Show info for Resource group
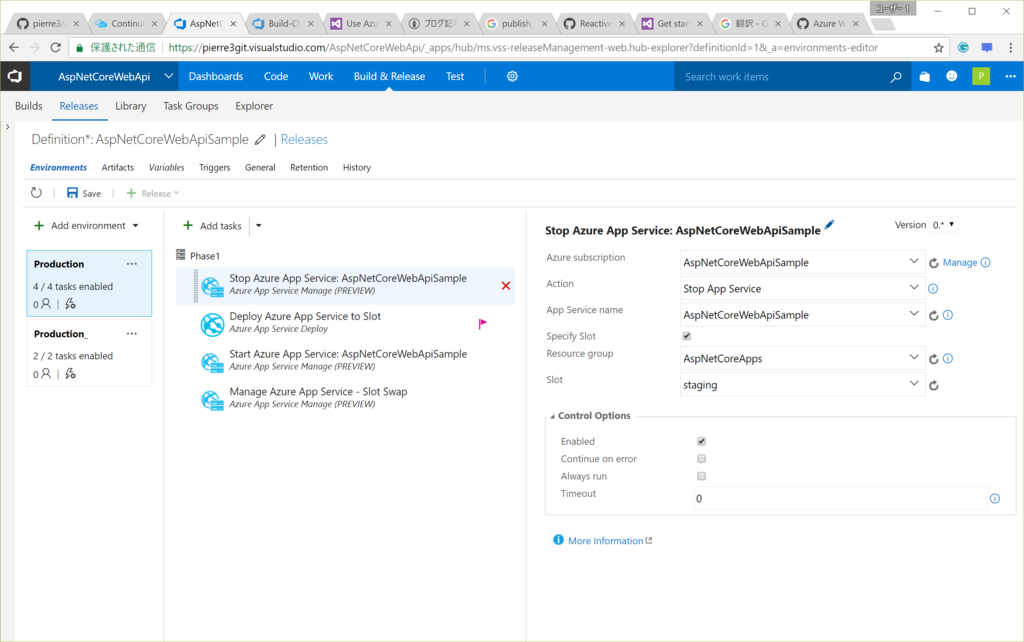This screenshot has height=642, width=1024. pos(948,359)
